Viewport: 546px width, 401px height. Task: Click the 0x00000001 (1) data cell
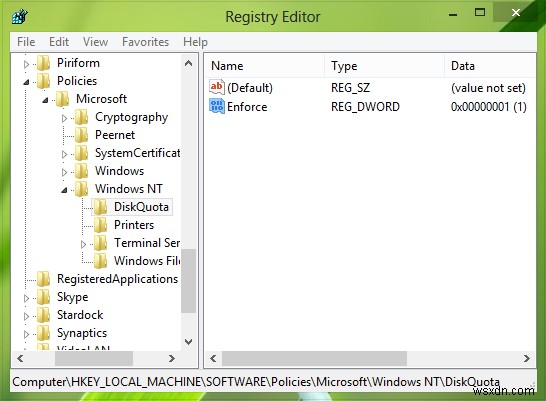[x=489, y=107]
